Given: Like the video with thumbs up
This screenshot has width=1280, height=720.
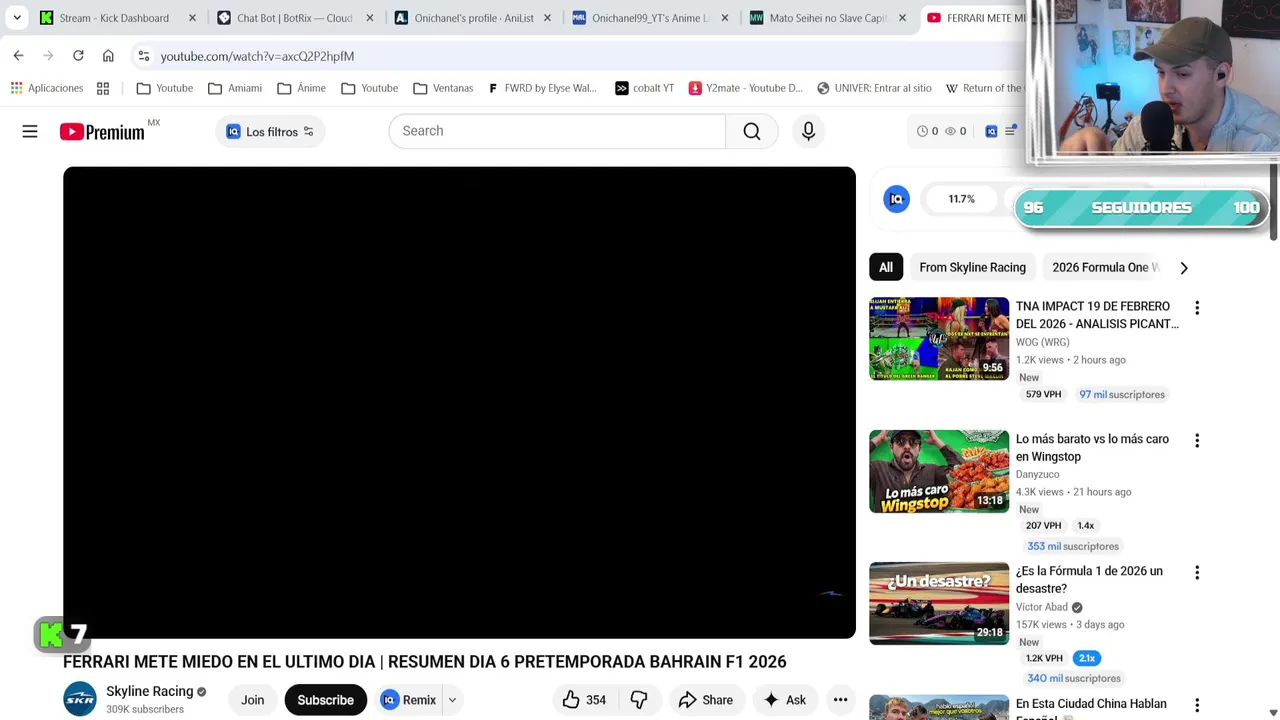Looking at the screenshot, I should point(584,700).
